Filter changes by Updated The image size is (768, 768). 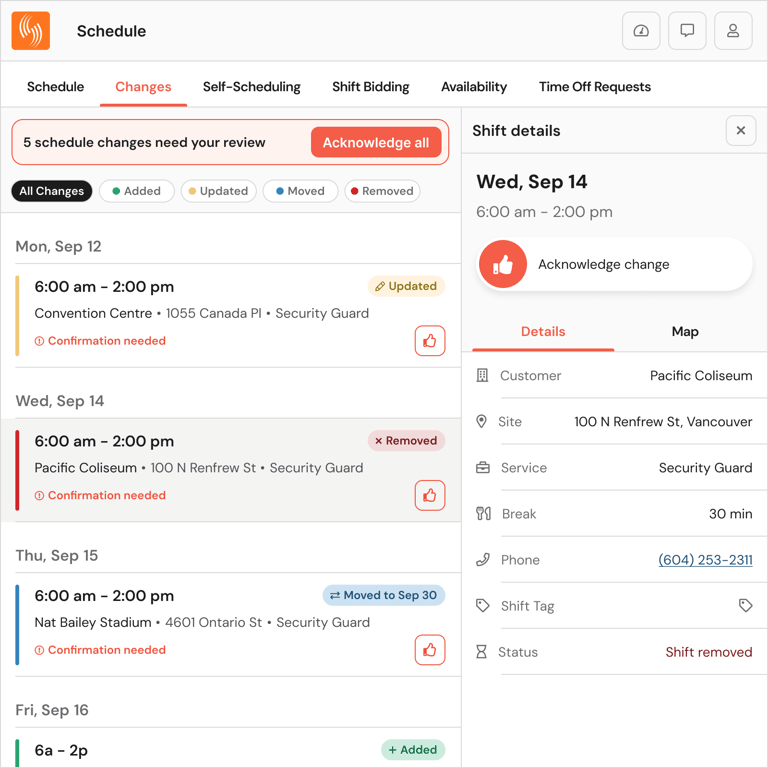coord(218,191)
